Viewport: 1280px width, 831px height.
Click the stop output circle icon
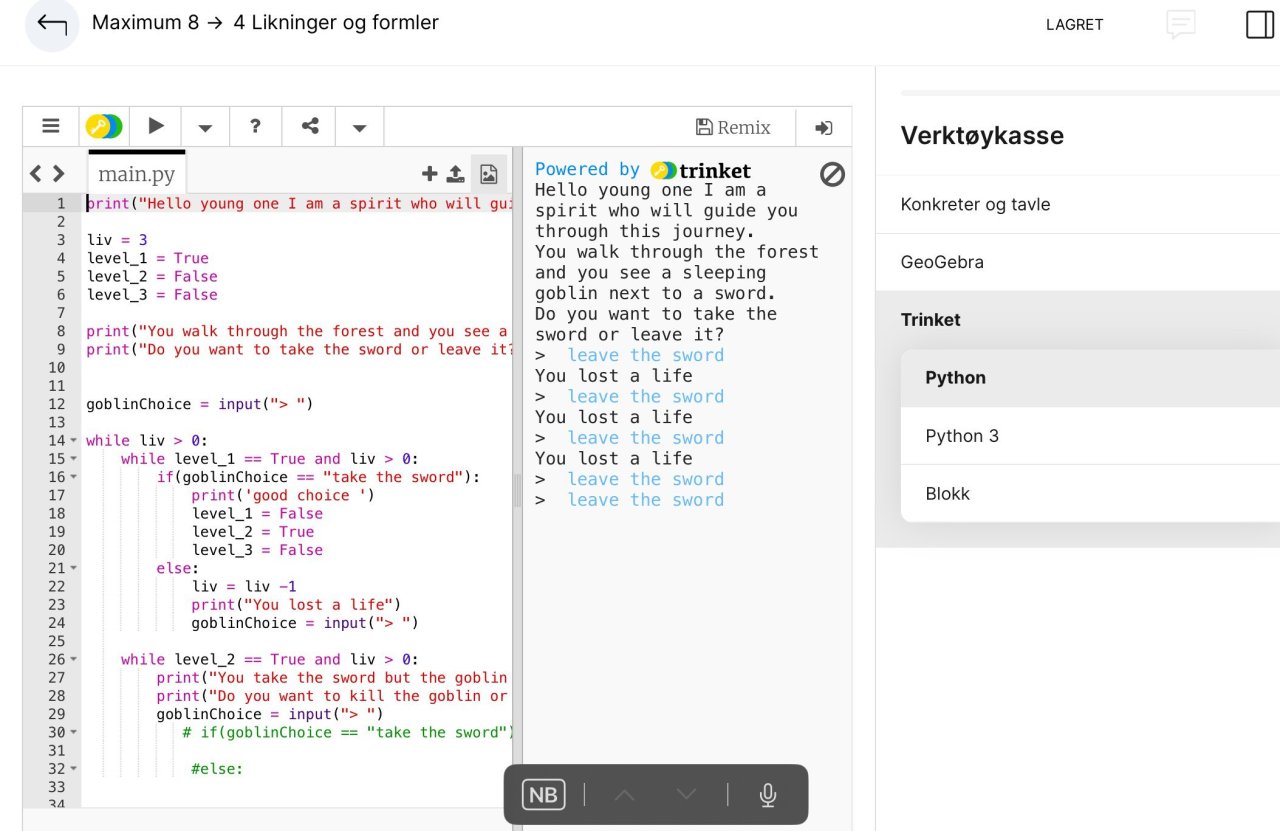[832, 175]
